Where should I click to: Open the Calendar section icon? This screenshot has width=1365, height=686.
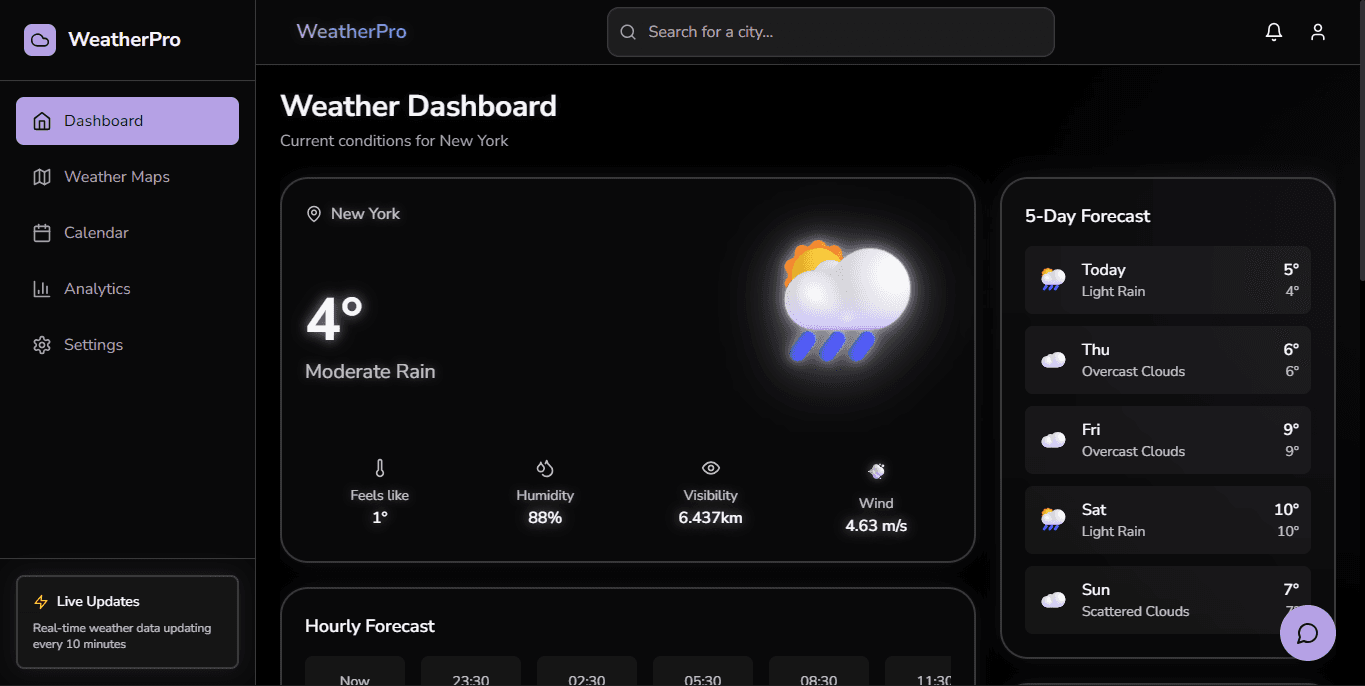pos(41,232)
